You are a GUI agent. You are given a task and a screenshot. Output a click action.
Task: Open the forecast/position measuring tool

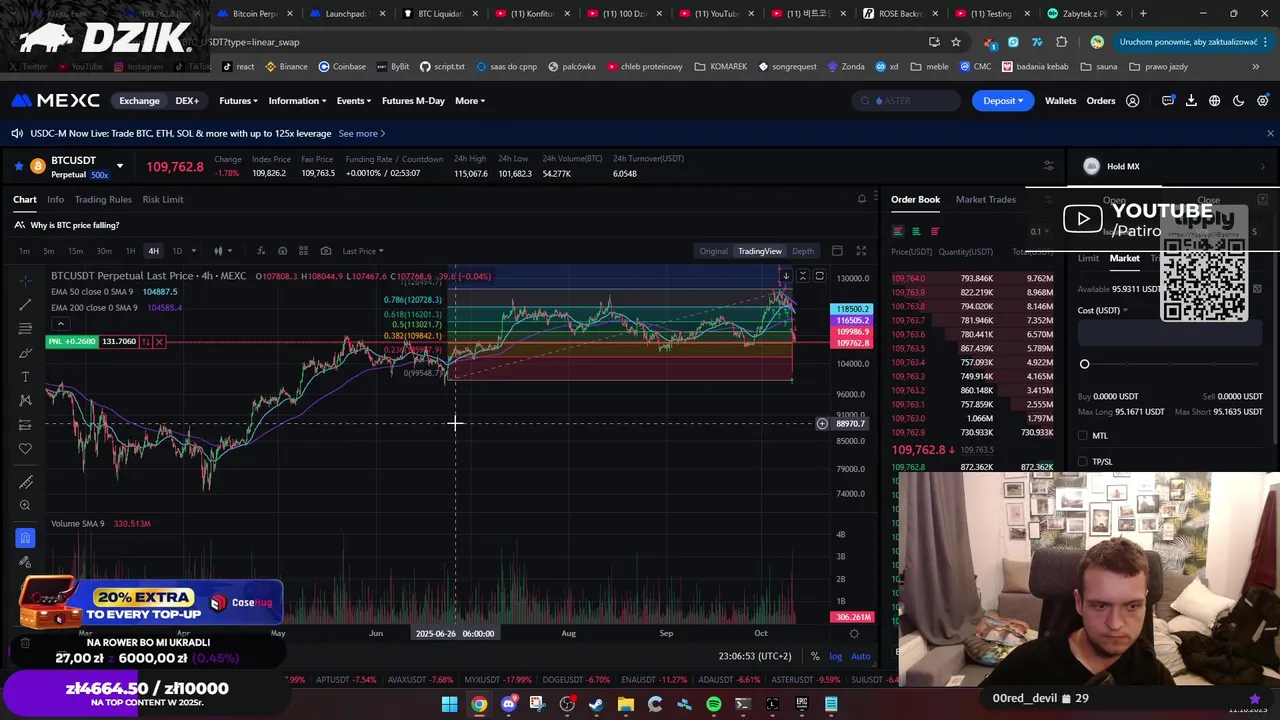tap(25, 424)
